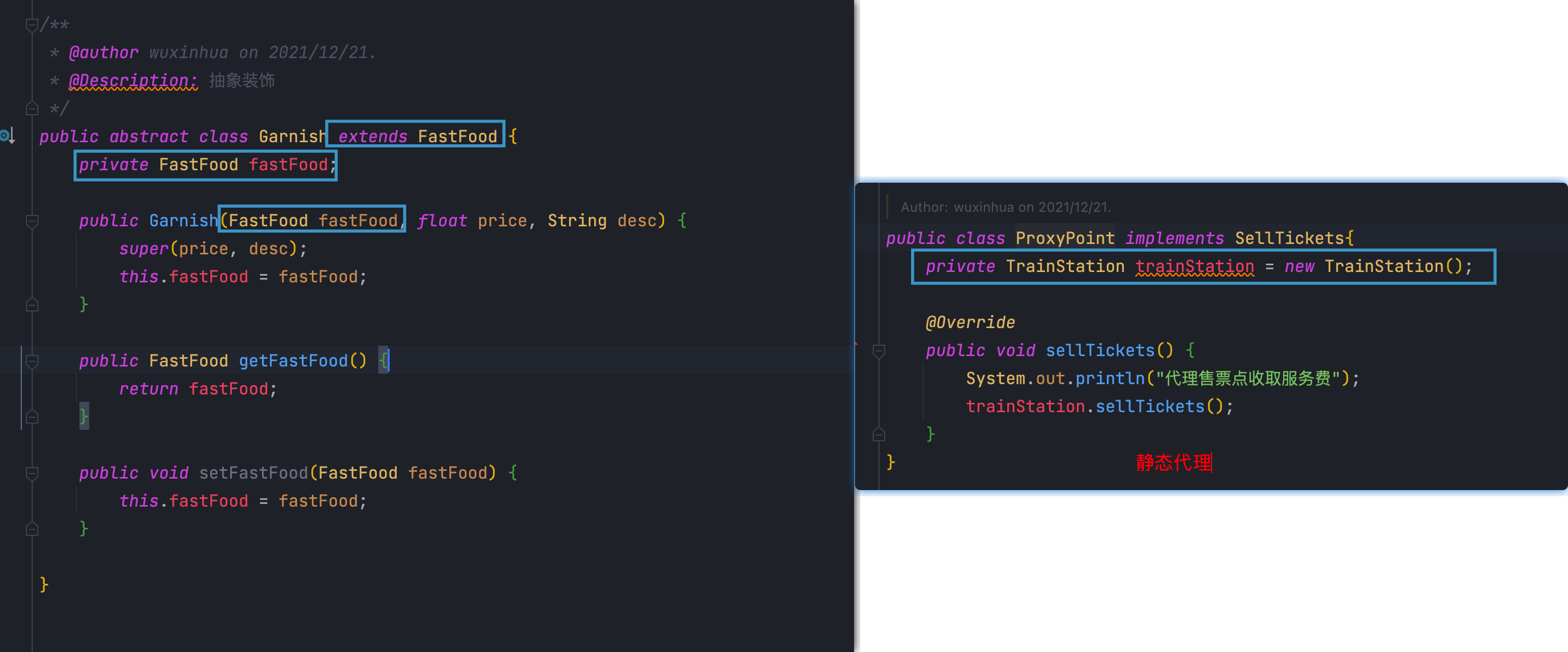Click fold end marker of getFastFood method
Screen dimensions: 1568x652
[x=32, y=417]
